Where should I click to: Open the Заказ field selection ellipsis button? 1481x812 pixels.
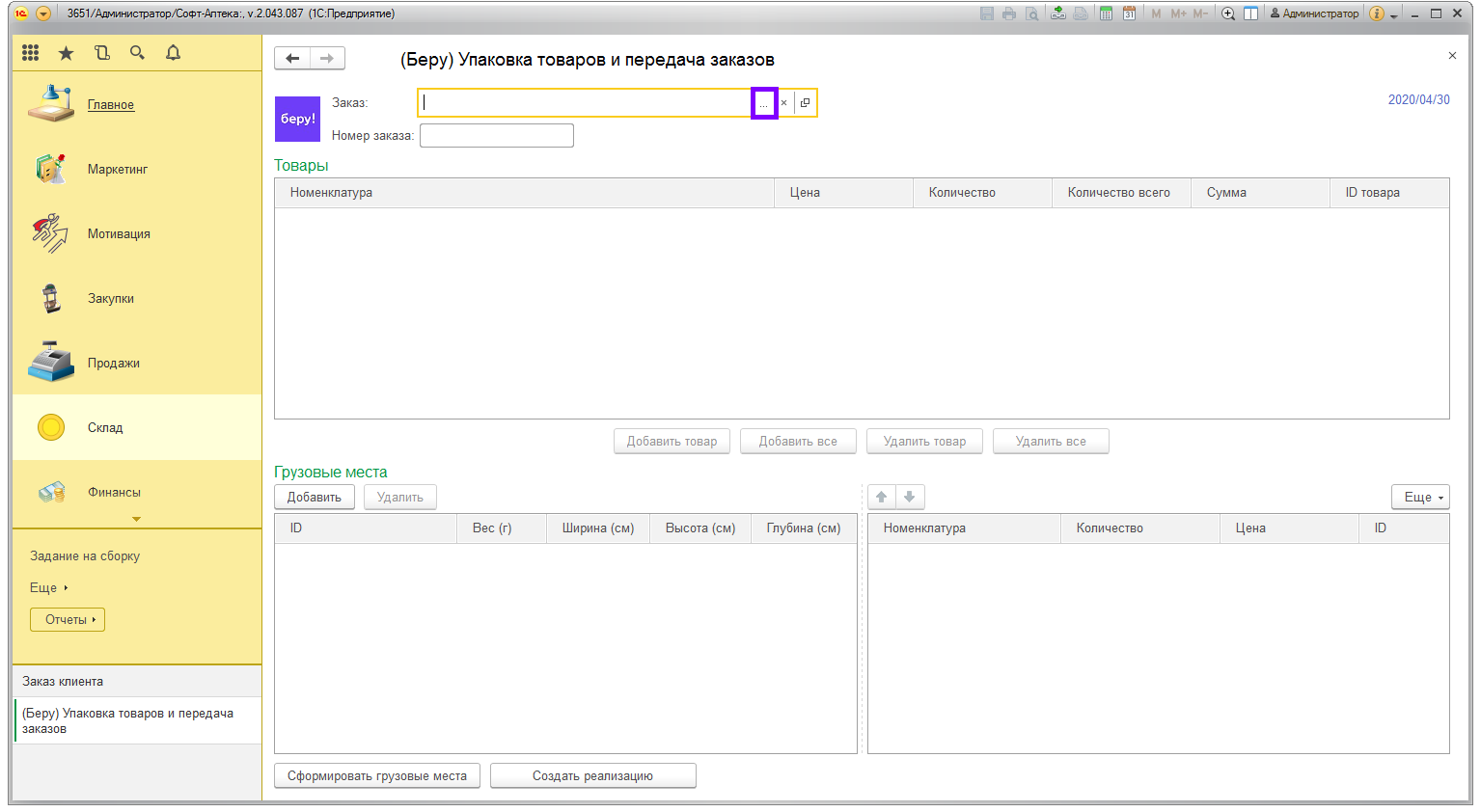click(x=764, y=103)
